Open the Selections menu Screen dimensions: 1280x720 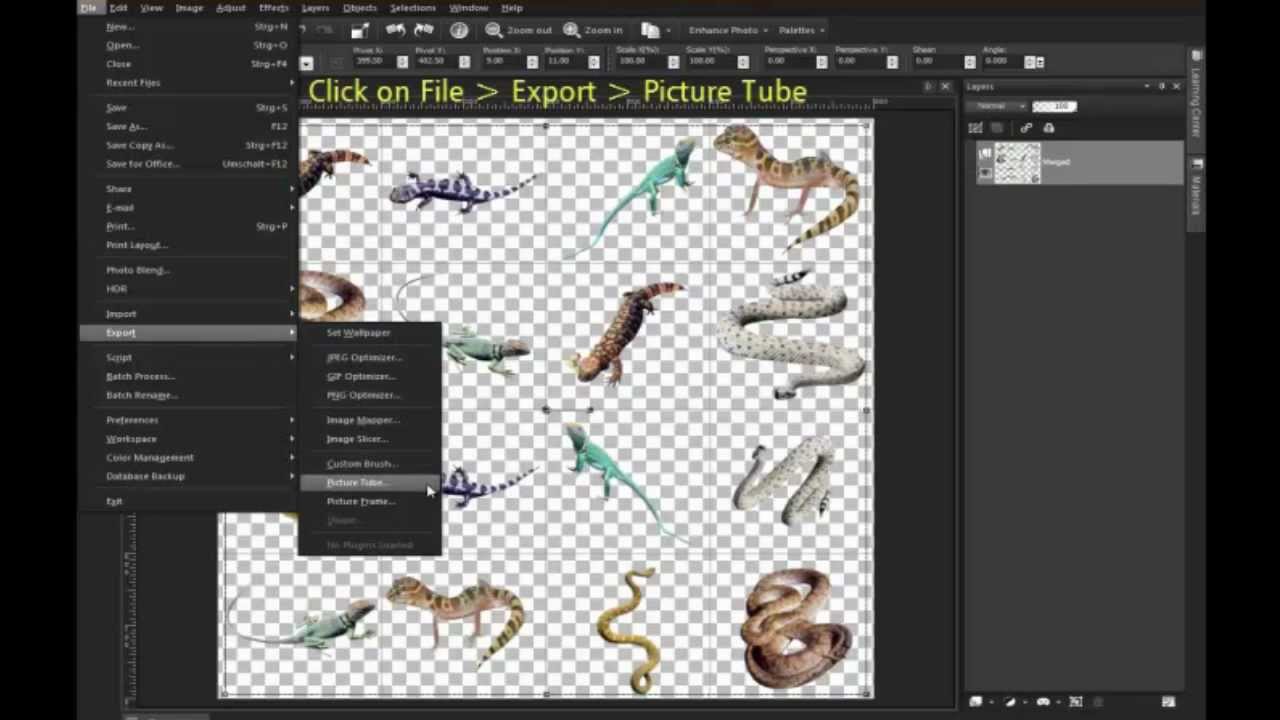coord(413,8)
